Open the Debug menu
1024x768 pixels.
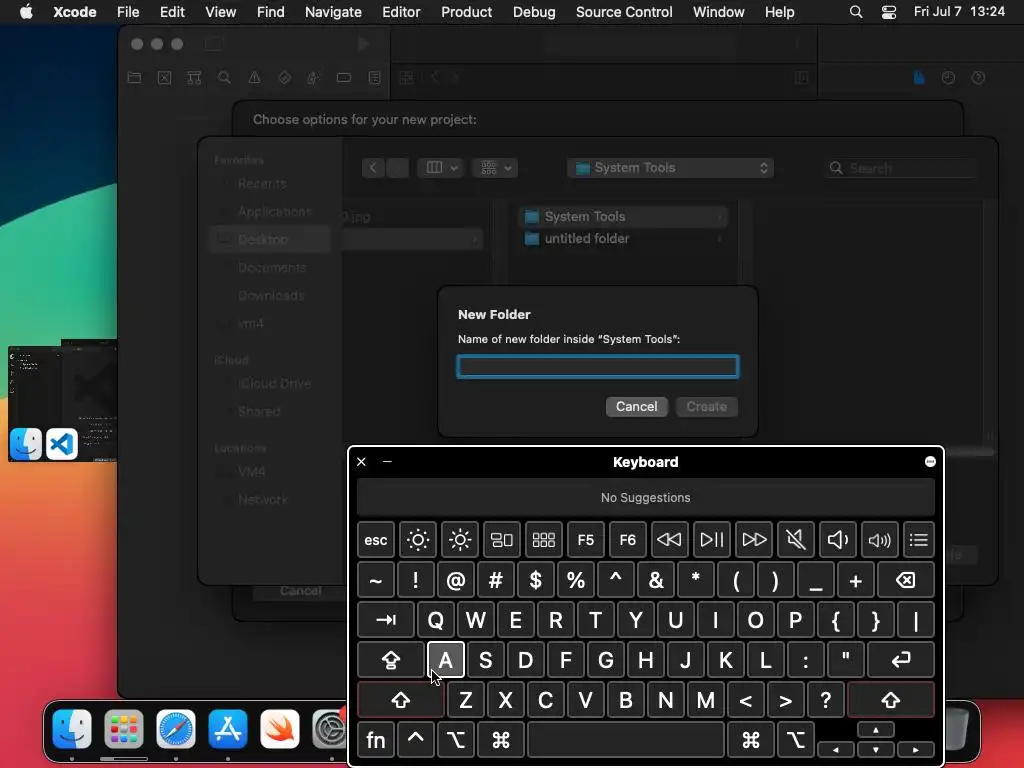click(x=534, y=12)
